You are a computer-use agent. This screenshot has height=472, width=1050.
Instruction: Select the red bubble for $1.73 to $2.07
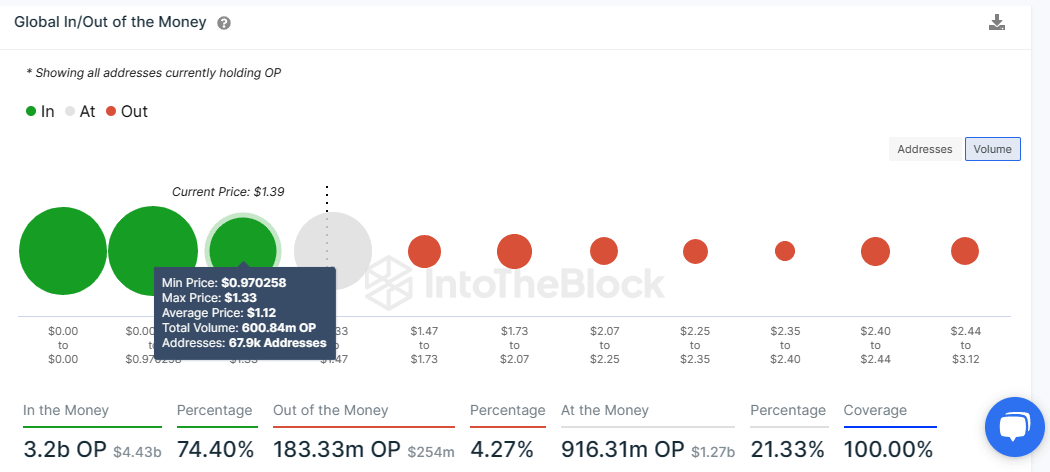pos(514,251)
